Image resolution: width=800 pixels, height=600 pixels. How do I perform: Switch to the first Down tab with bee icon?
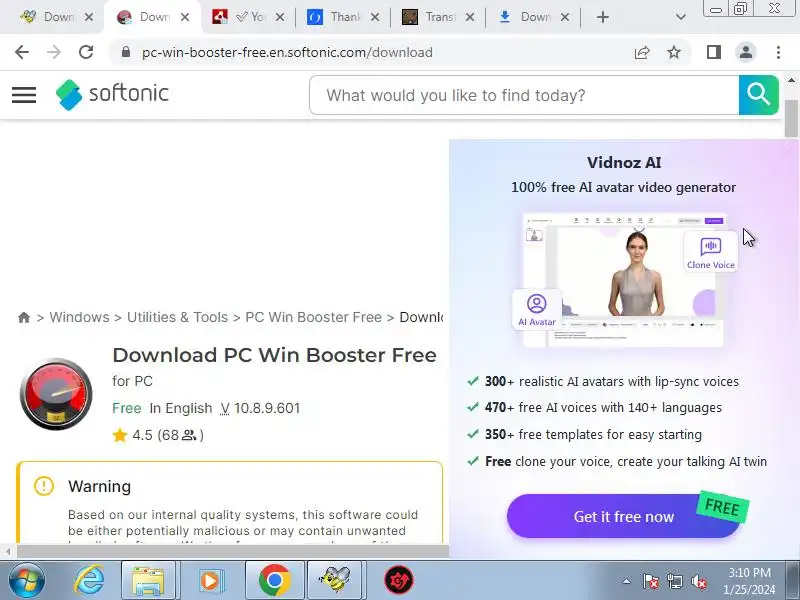(x=48, y=17)
